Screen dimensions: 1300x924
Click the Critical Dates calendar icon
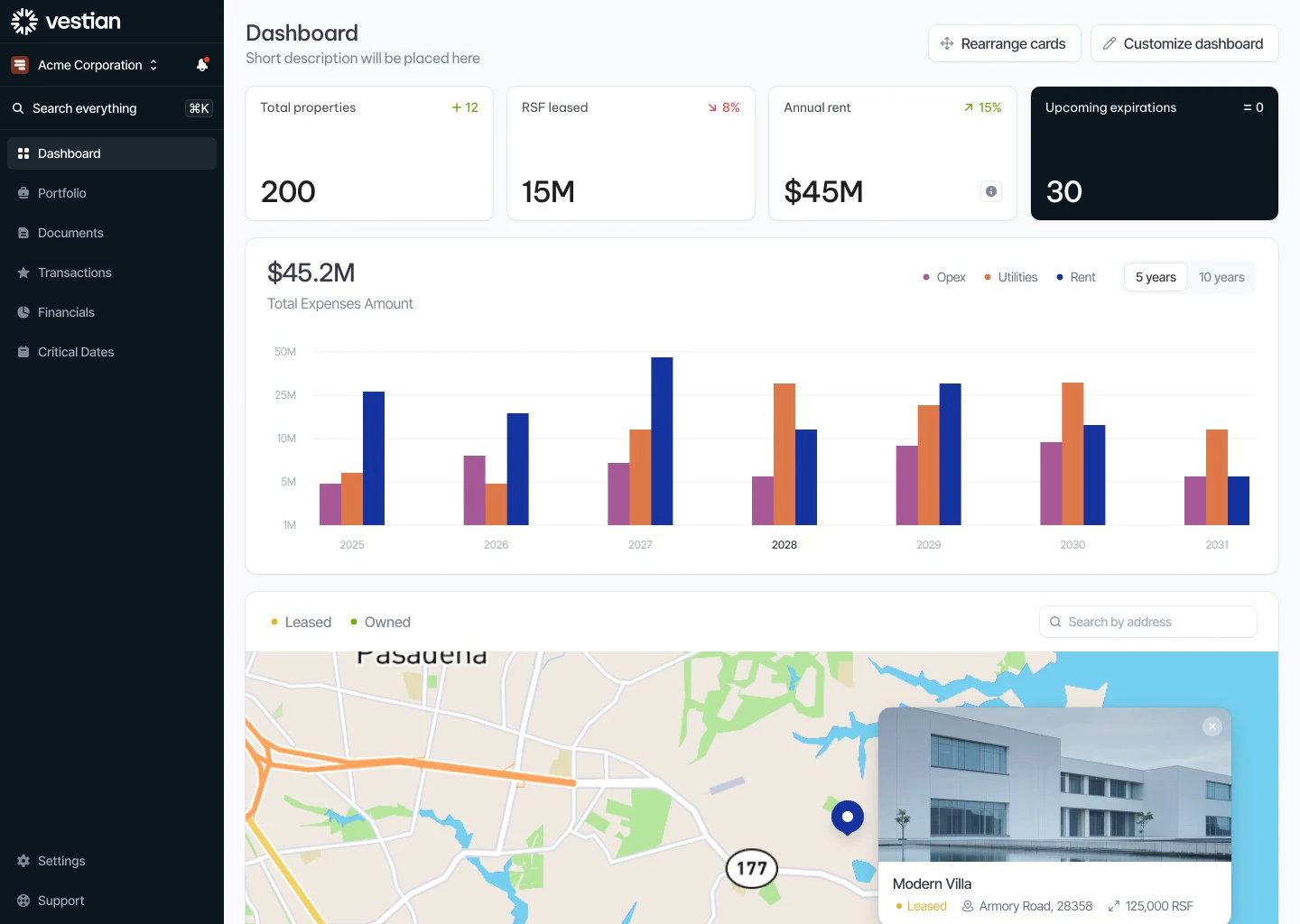pyautogui.click(x=23, y=352)
